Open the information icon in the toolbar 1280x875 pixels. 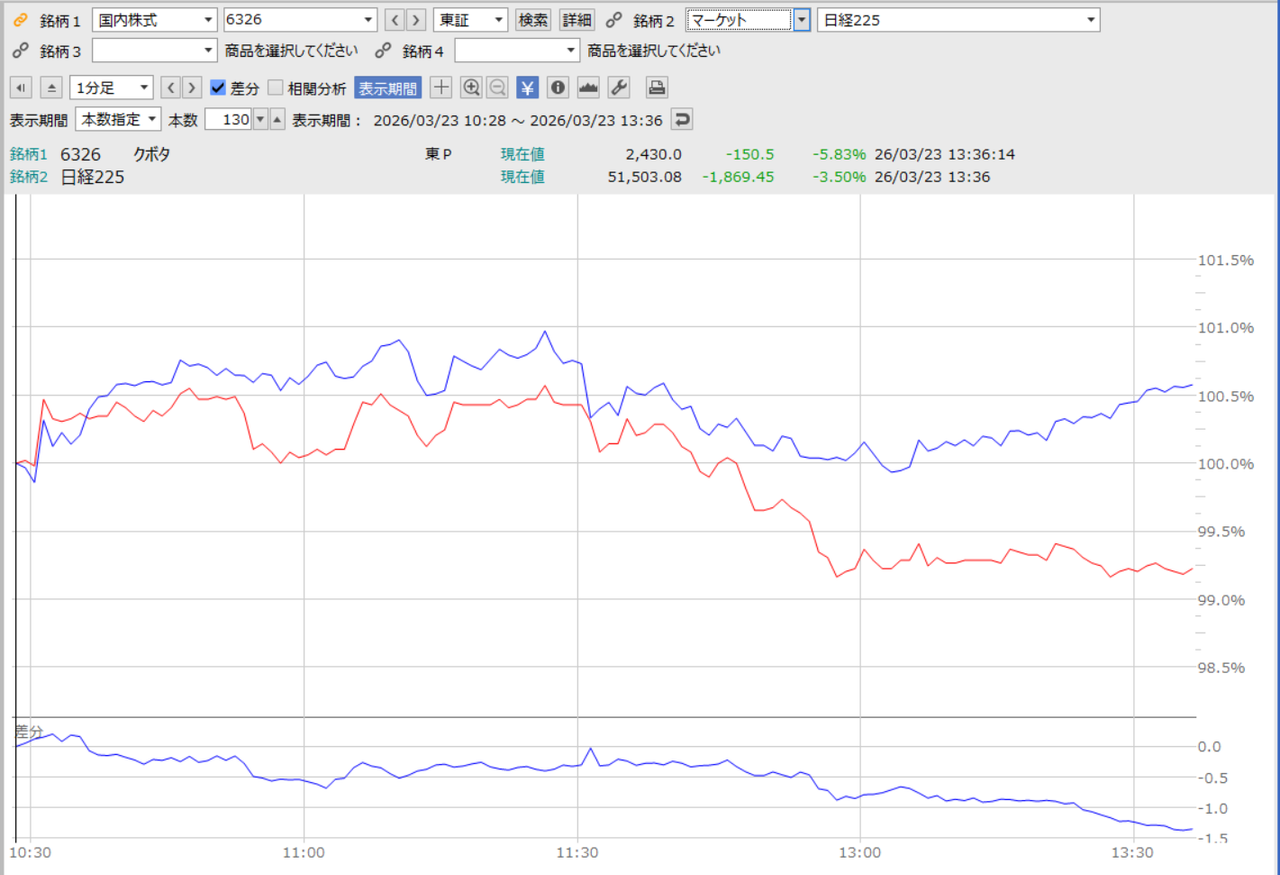(x=558, y=88)
